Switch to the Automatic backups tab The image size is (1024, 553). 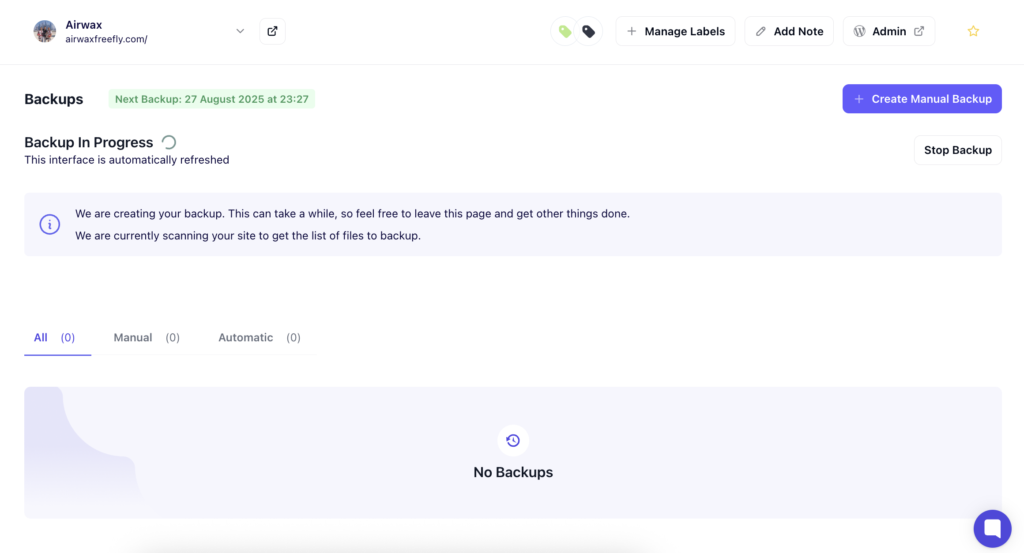pos(259,338)
